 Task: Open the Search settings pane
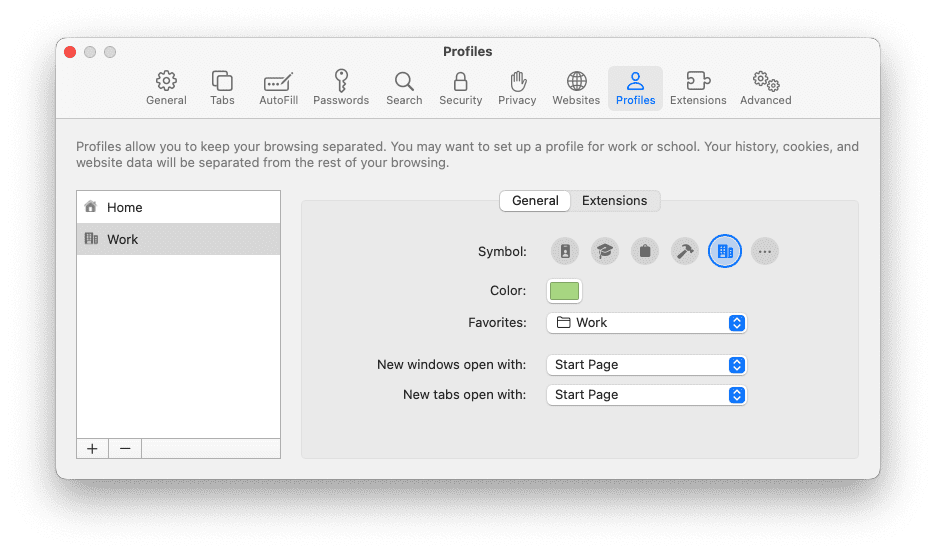[404, 88]
